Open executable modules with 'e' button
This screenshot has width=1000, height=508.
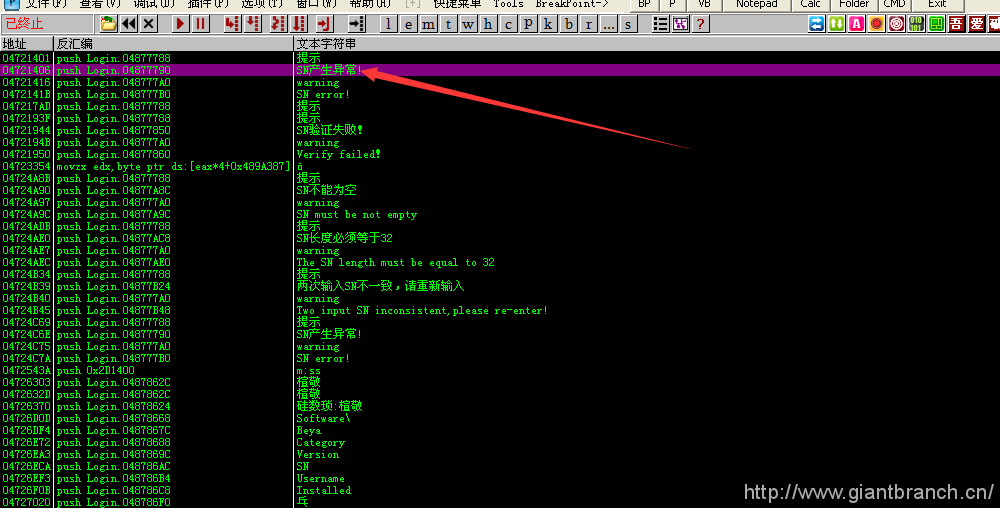408,24
